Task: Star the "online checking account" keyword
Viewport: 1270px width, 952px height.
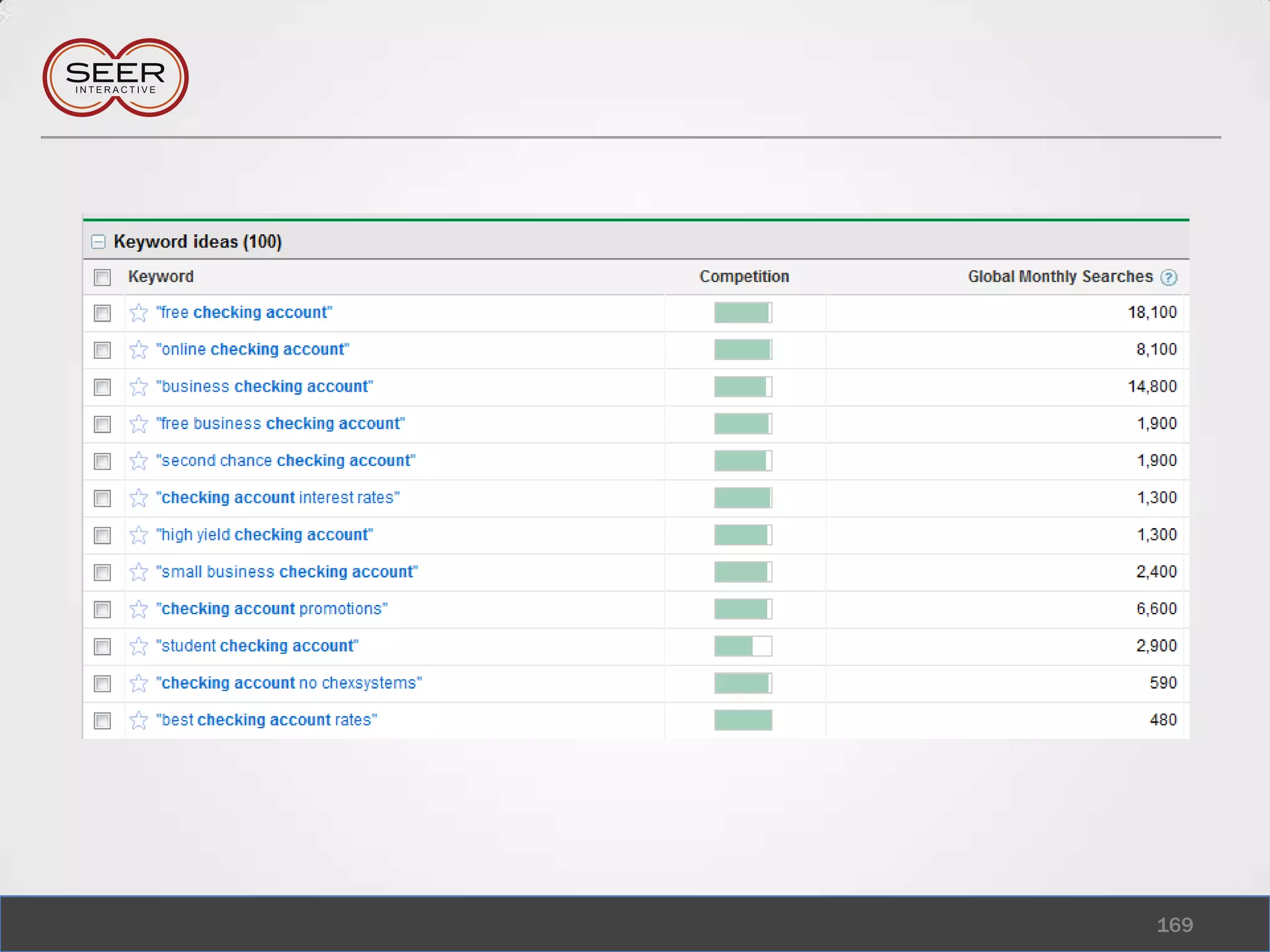Action: pyautogui.click(x=139, y=350)
